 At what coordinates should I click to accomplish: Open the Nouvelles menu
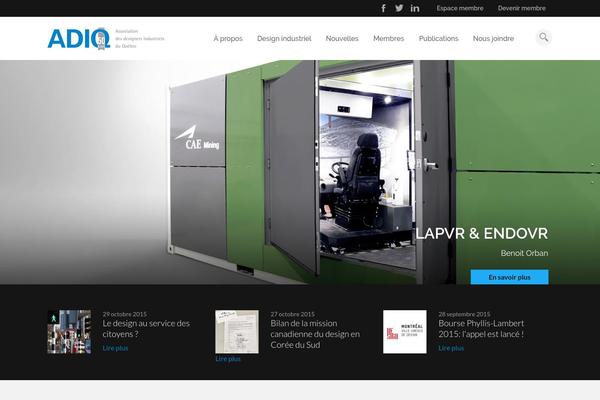342,39
